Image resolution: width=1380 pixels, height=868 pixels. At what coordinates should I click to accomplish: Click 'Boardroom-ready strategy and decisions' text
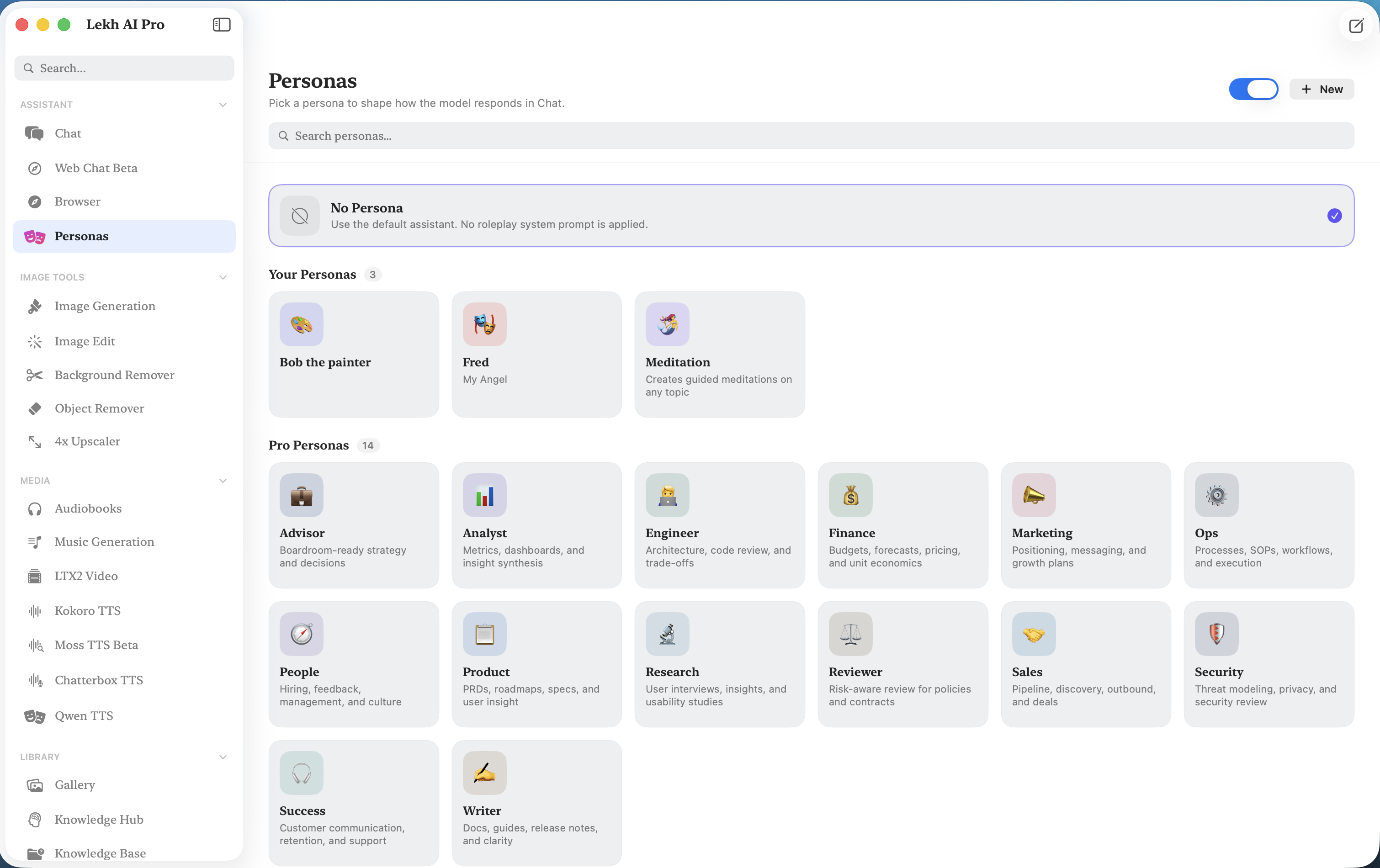pos(343,556)
